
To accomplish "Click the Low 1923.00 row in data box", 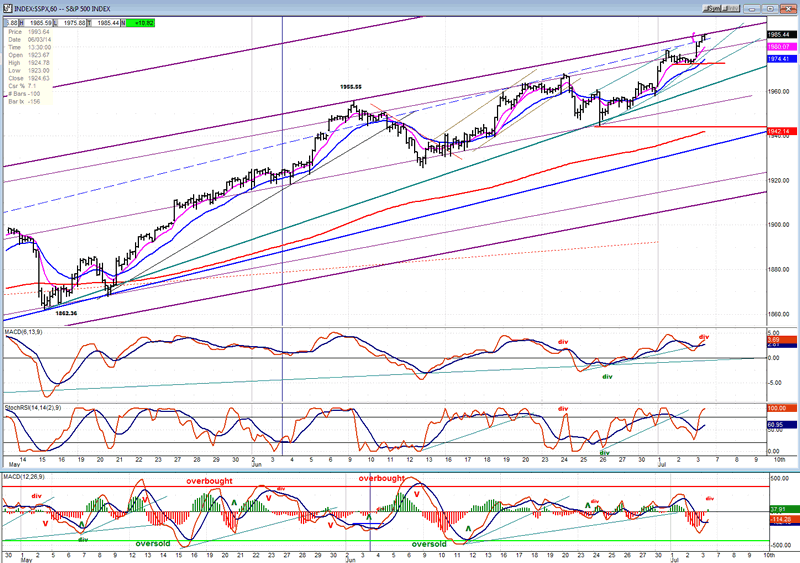I will pyautogui.click(x=29, y=70).
